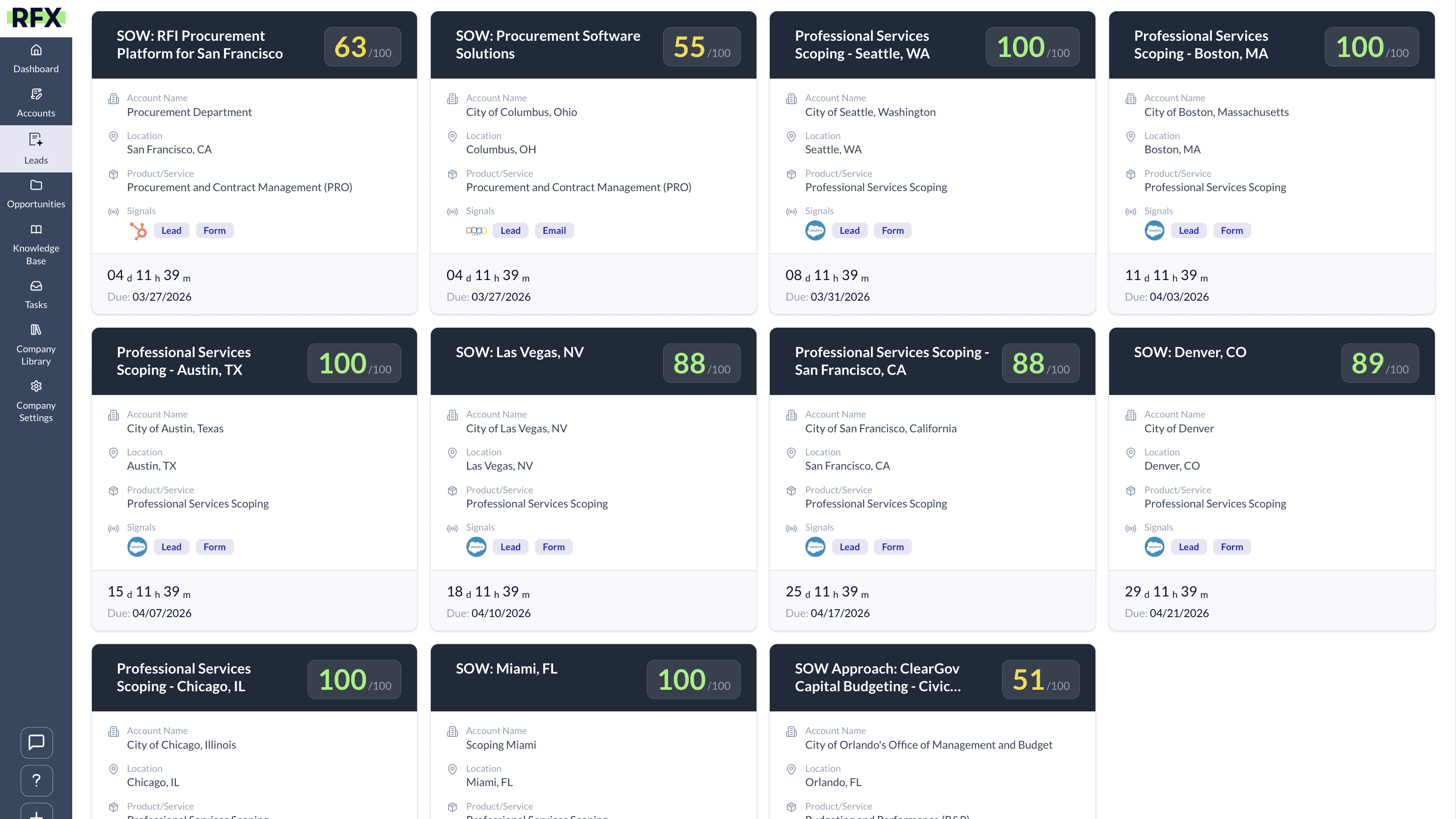This screenshot has width=1456, height=819.
Task: Open the Knowledge Base page
Action: coord(35,244)
